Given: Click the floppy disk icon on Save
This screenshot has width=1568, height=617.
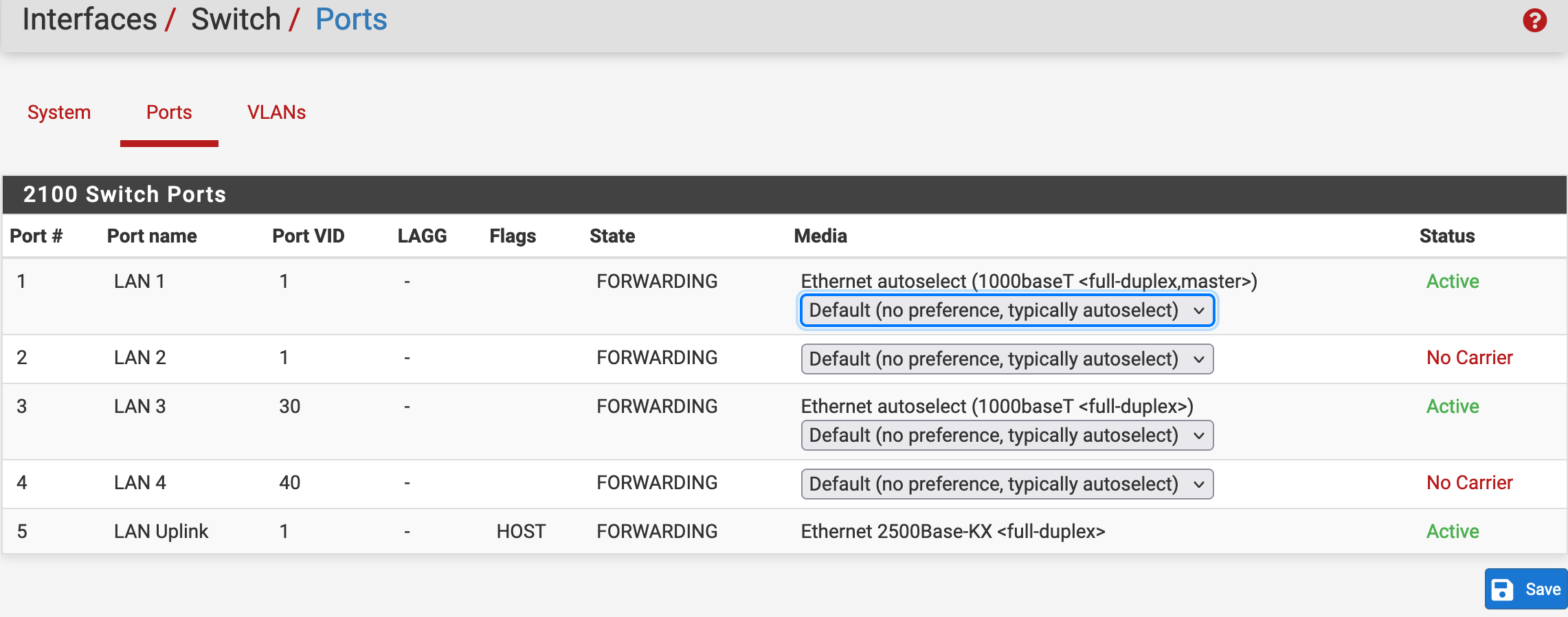Looking at the screenshot, I should point(1503,590).
